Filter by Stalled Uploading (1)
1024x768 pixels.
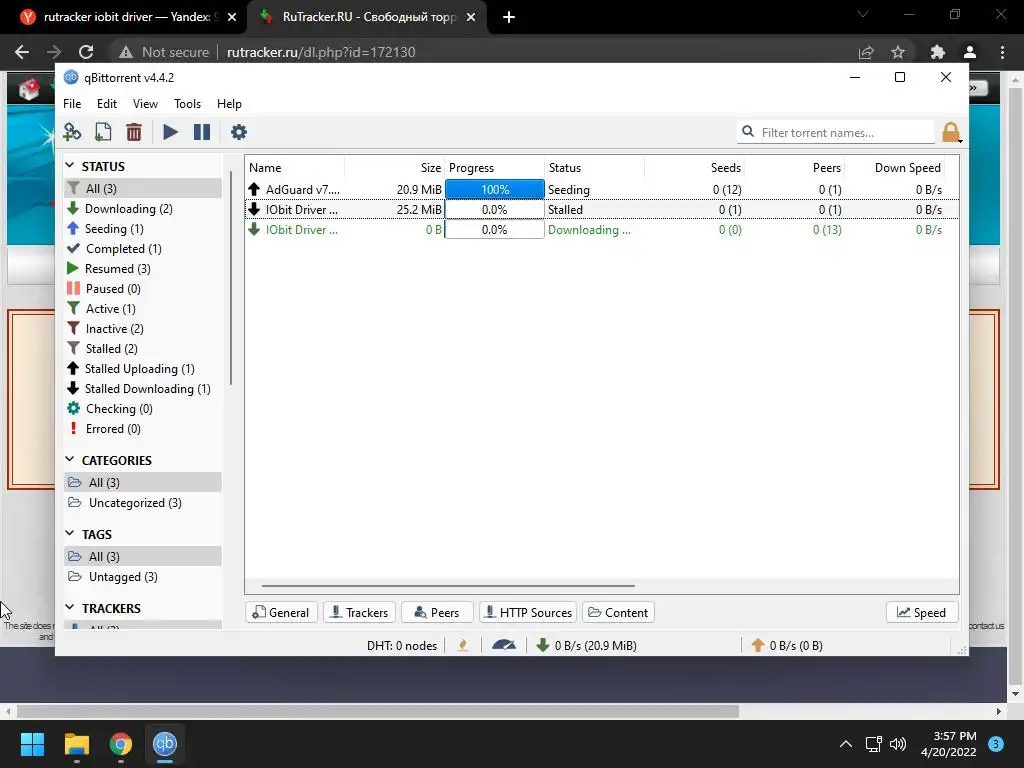tap(143, 369)
